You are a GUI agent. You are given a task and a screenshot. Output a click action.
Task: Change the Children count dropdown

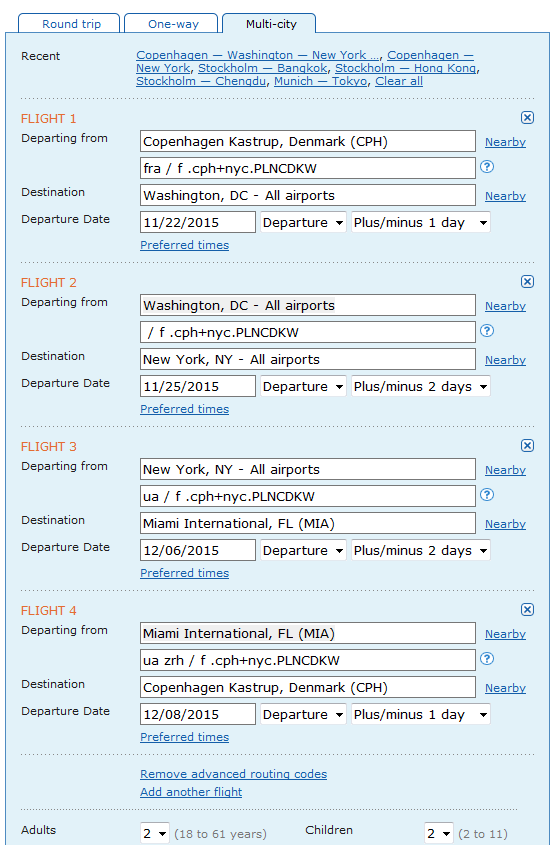tap(439, 834)
